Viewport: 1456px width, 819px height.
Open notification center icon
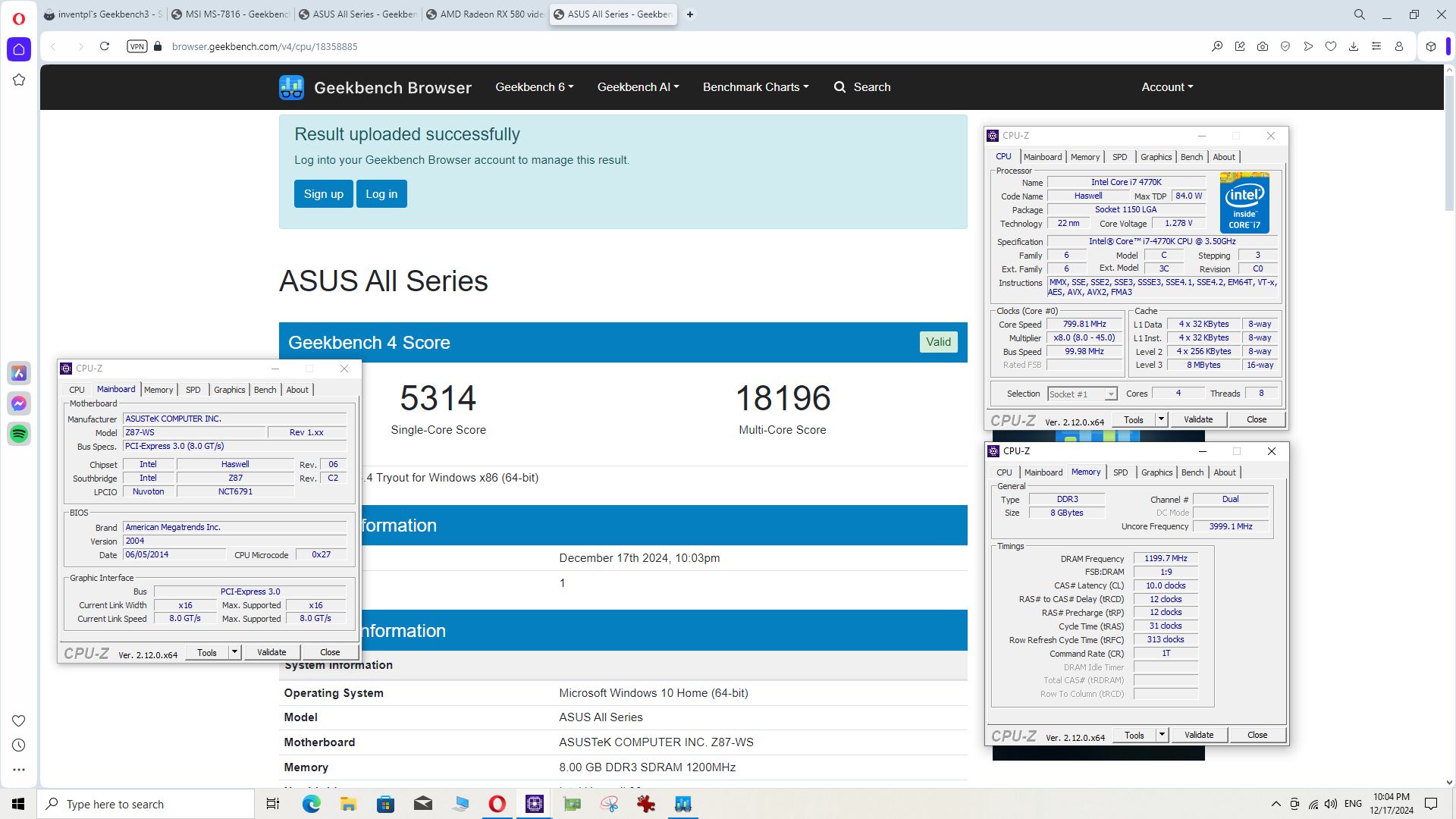1432,804
